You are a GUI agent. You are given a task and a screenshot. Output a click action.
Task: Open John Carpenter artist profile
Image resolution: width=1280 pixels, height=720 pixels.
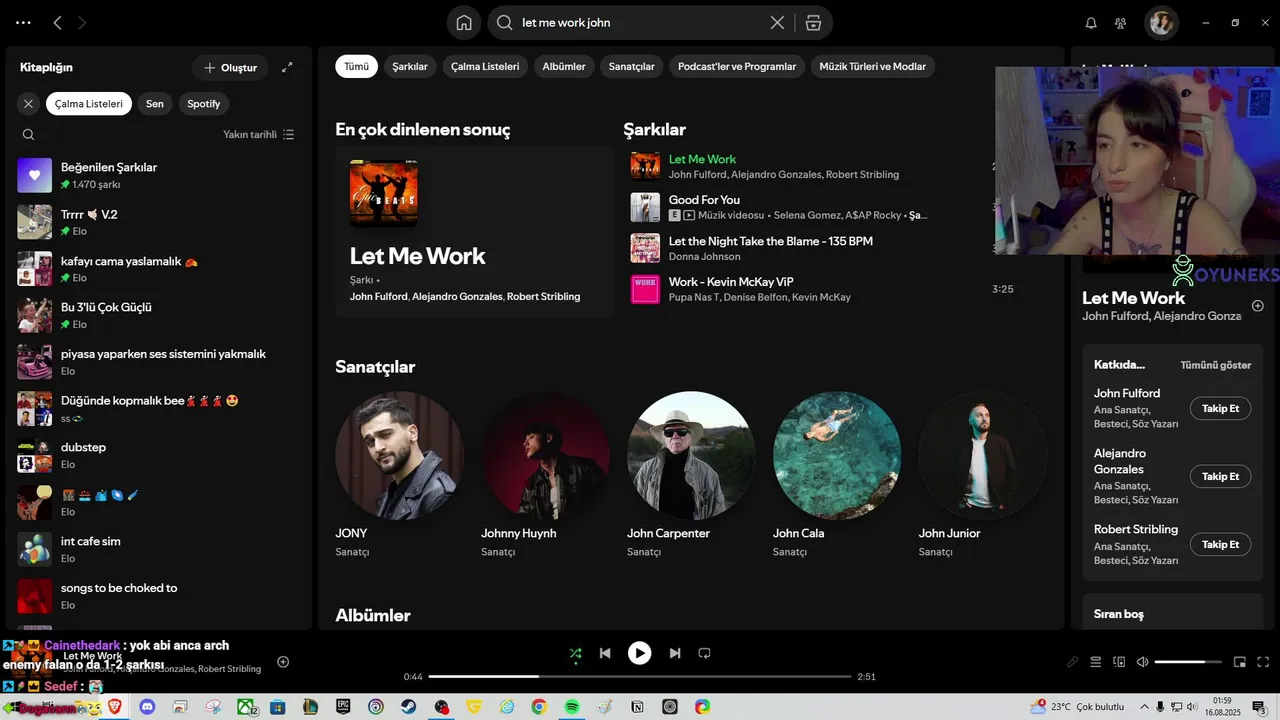pos(691,475)
